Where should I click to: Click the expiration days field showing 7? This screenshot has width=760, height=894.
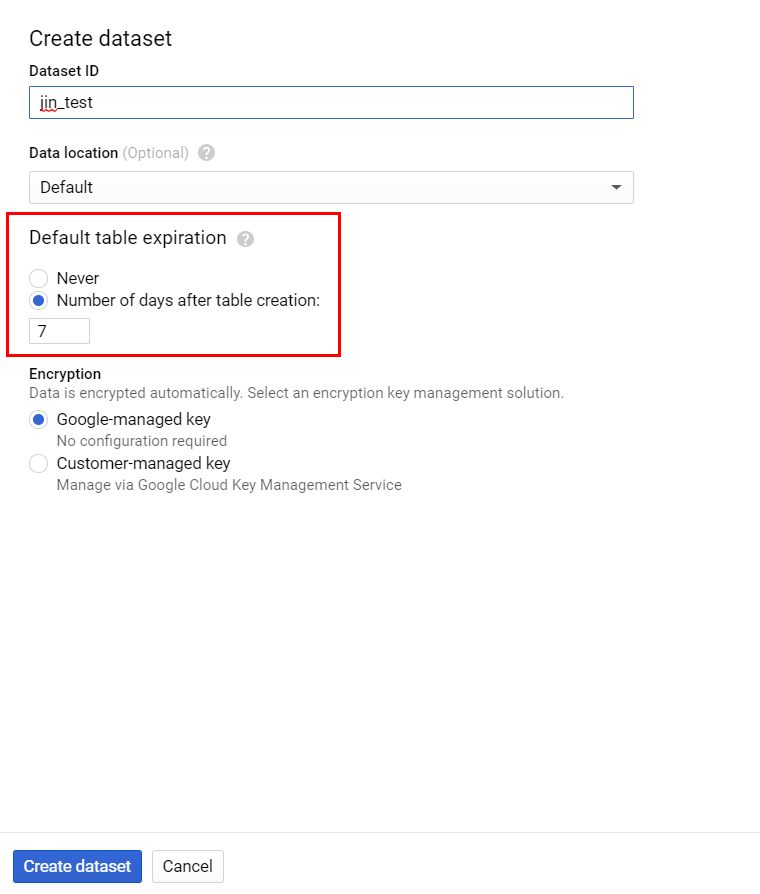pos(58,330)
